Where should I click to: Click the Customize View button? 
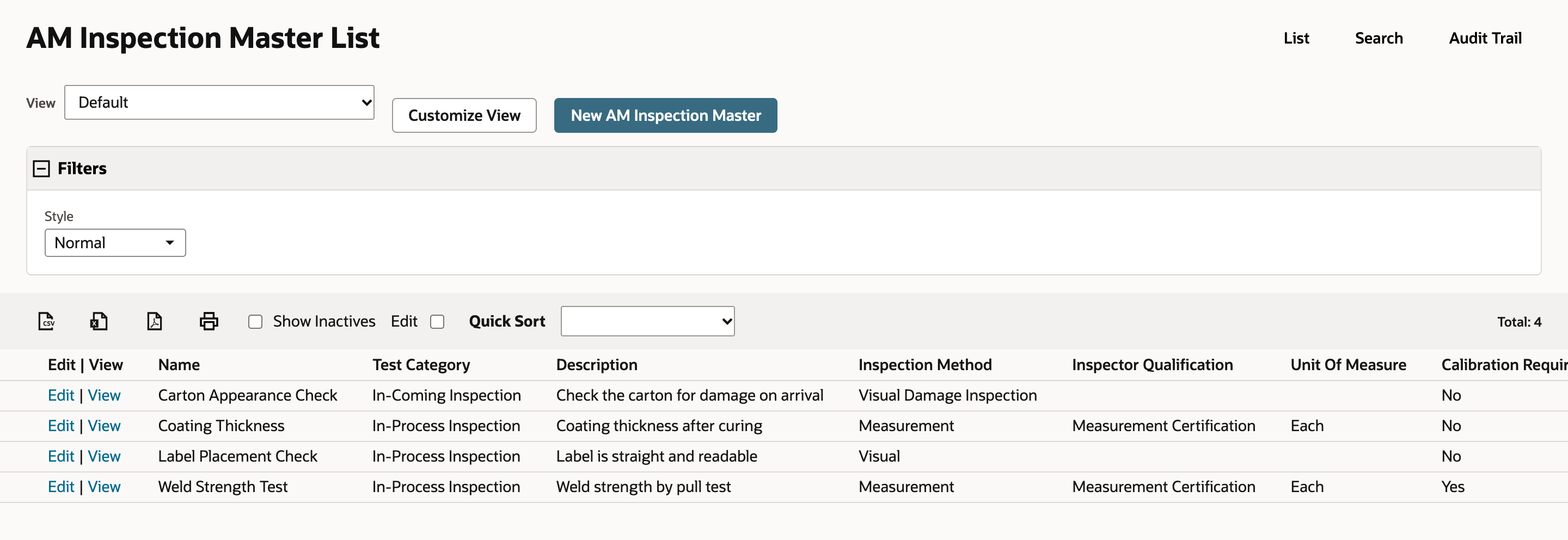tap(464, 115)
